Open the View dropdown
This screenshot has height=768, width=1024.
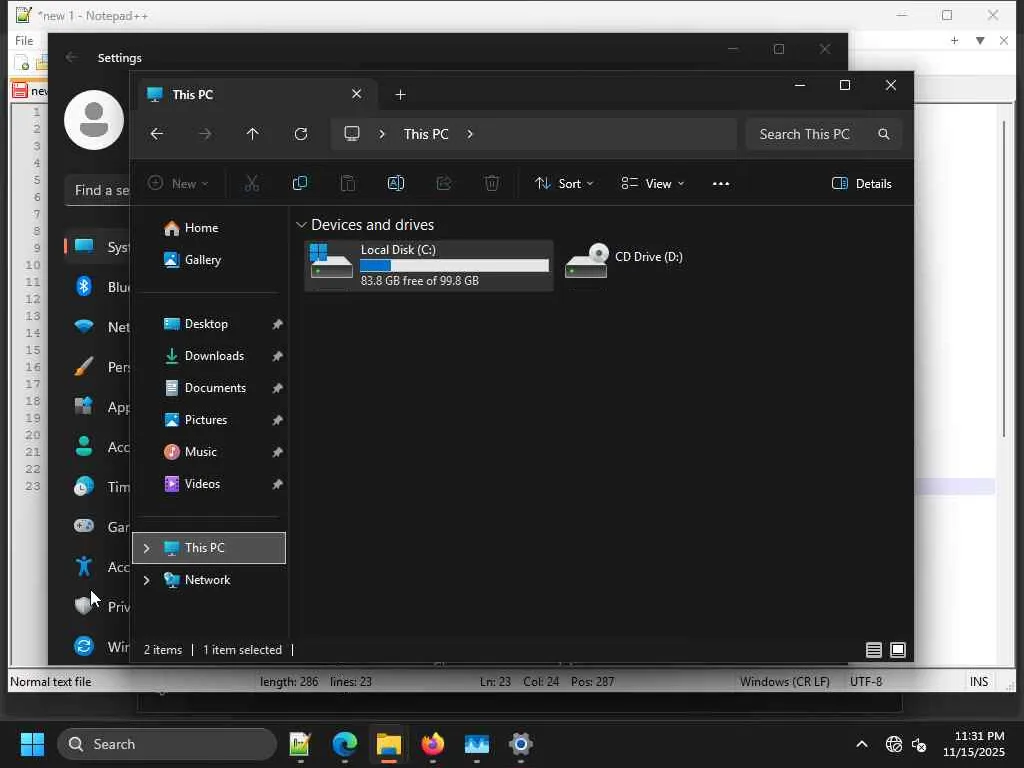[652, 184]
